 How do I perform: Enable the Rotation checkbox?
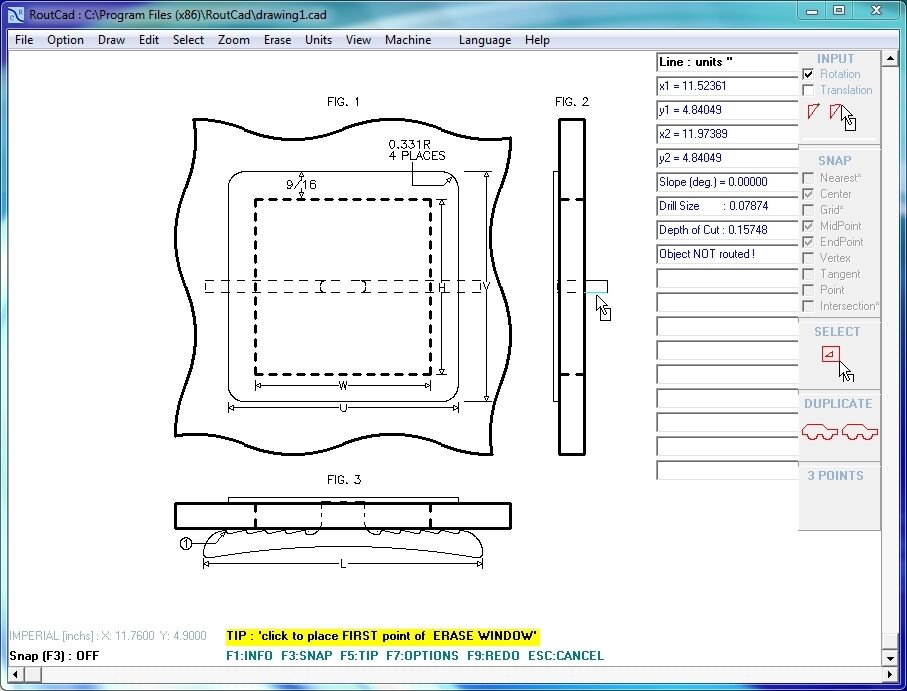[808, 74]
